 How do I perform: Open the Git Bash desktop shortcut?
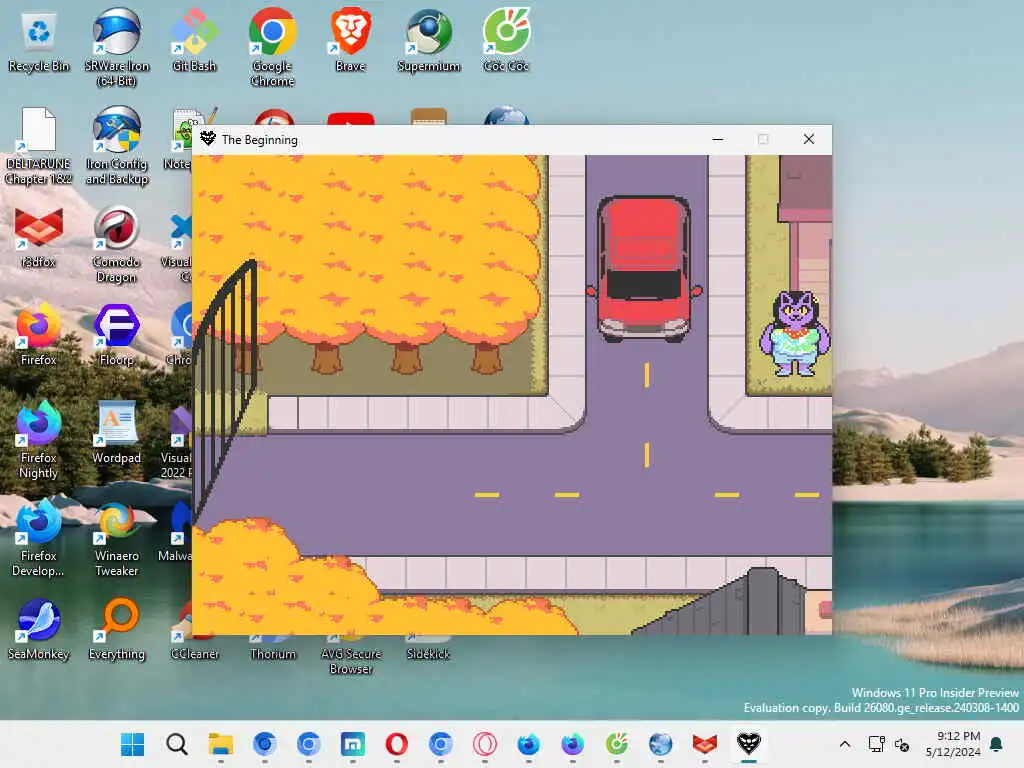coord(194,40)
